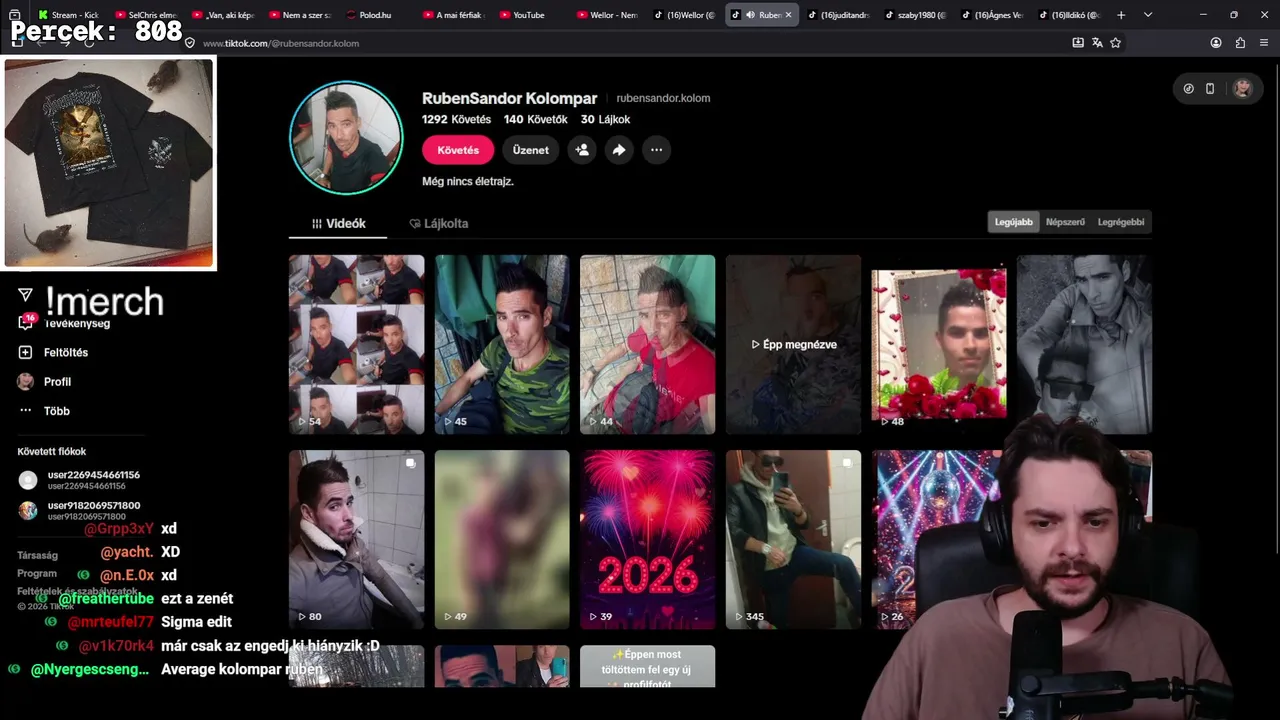The height and width of the screenshot is (720, 1280).
Task: Open the video marked Épp megnézve
Action: [793, 344]
